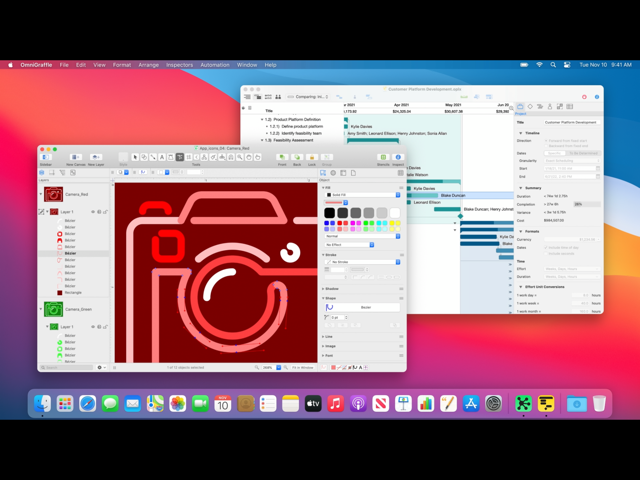
Task: Toggle visibility eye of Camera_Green Layer 1
Action: [93, 327]
